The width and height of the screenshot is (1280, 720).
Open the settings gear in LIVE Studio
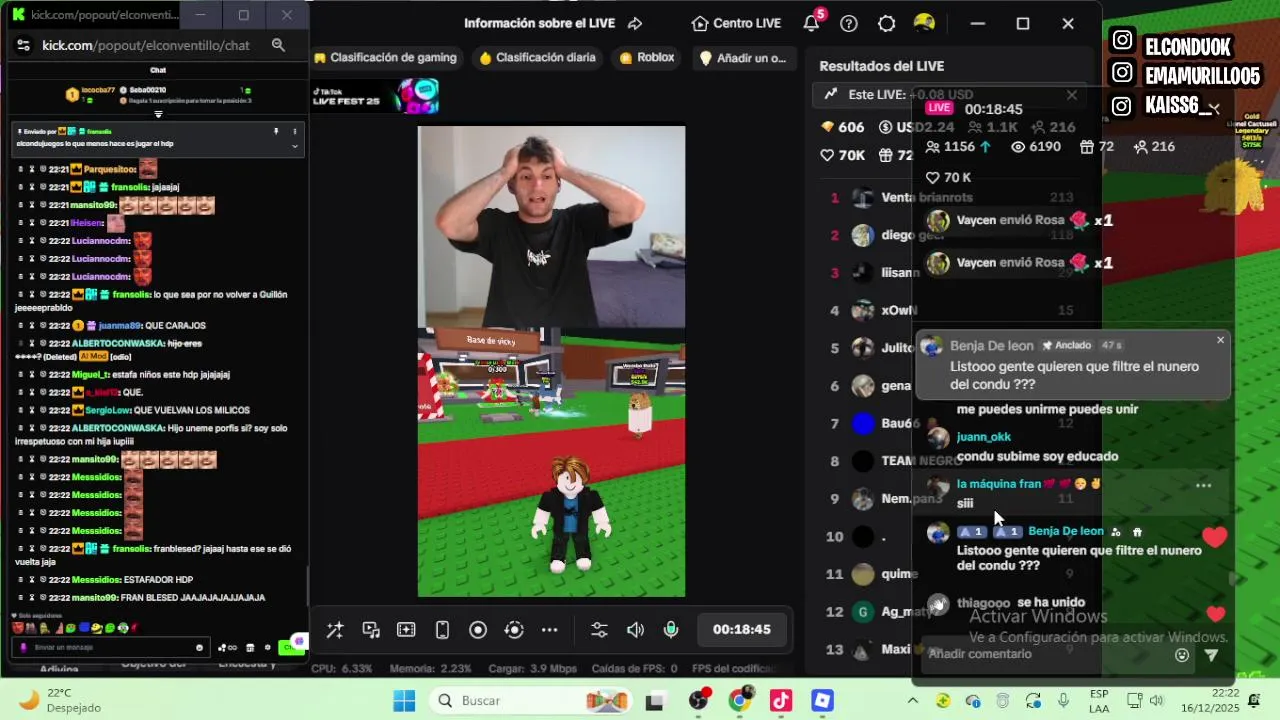point(886,23)
